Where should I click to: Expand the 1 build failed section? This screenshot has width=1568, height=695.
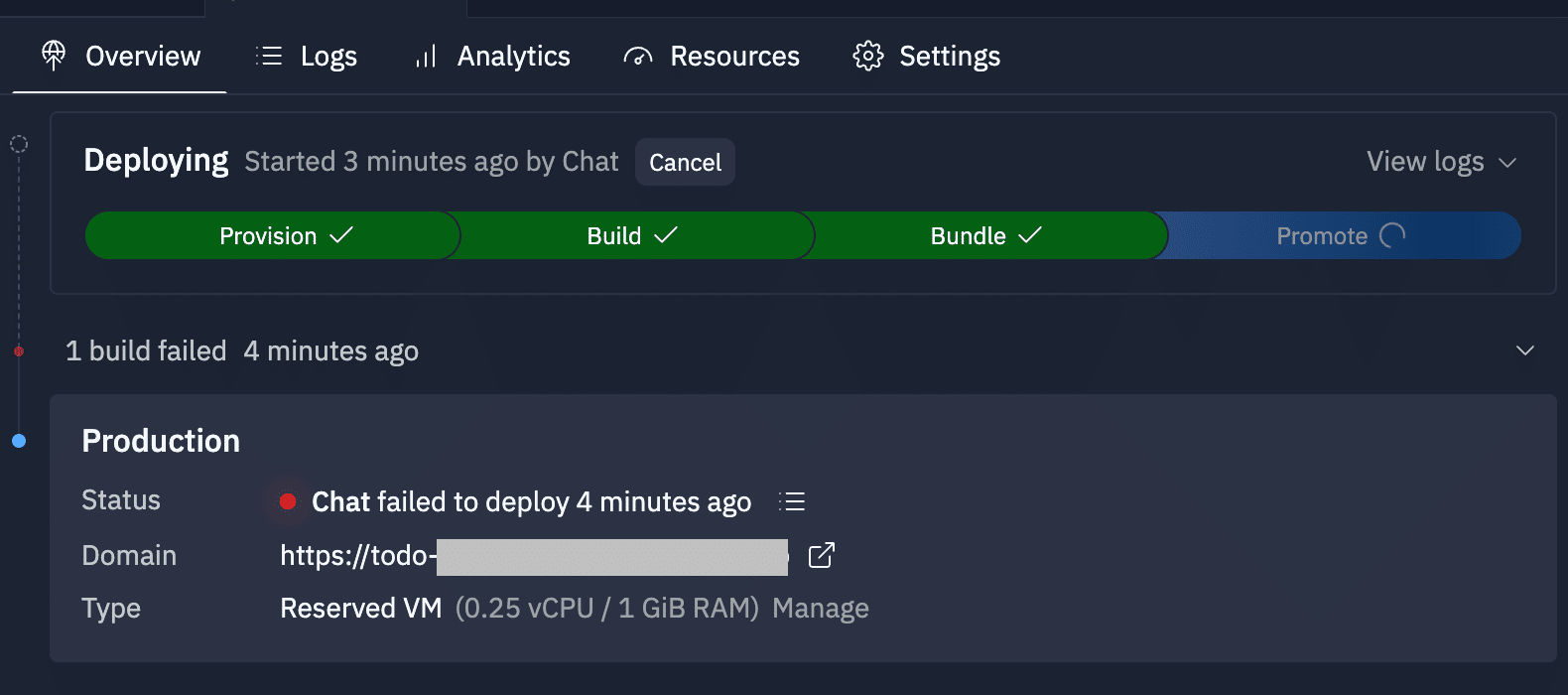(1525, 350)
